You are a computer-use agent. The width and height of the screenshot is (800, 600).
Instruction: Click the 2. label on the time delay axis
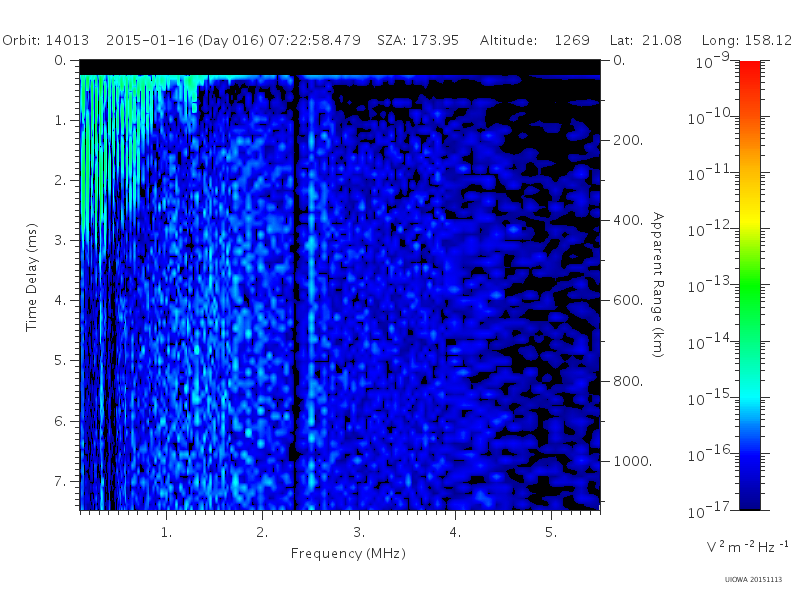pos(60,181)
